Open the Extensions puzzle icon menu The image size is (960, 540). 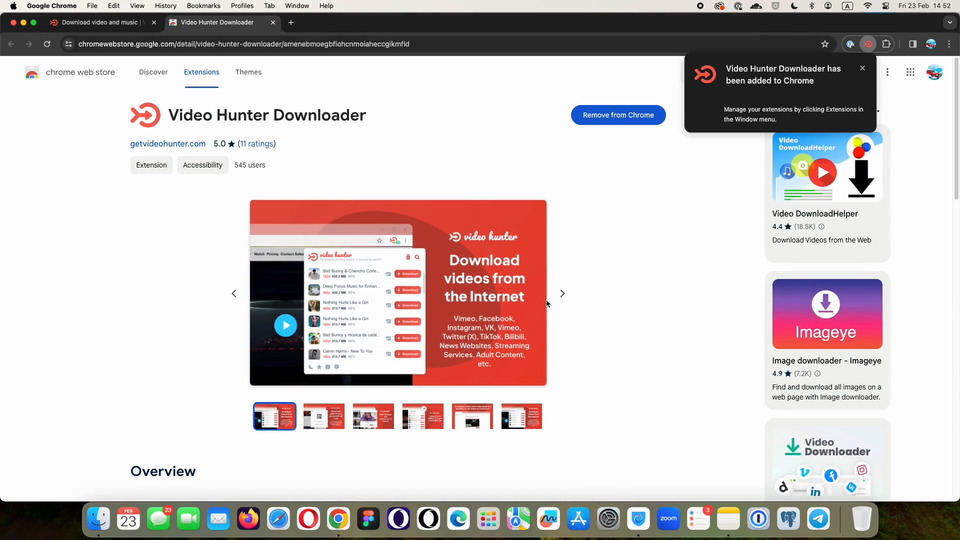(x=886, y=44)
